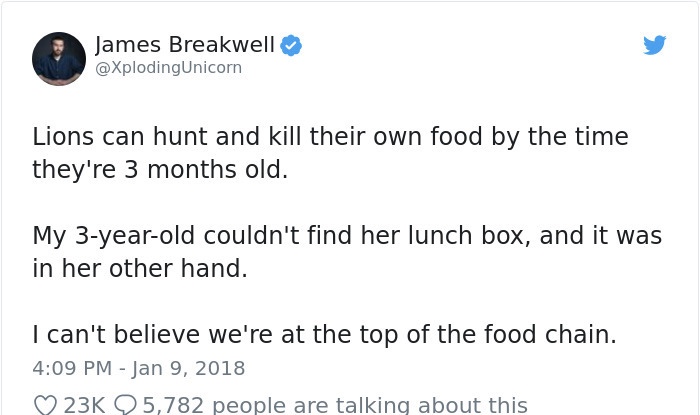700x415 pixels.
Task: Click the words "lunch box" in tweet
Action: click(x=469, y=235)
